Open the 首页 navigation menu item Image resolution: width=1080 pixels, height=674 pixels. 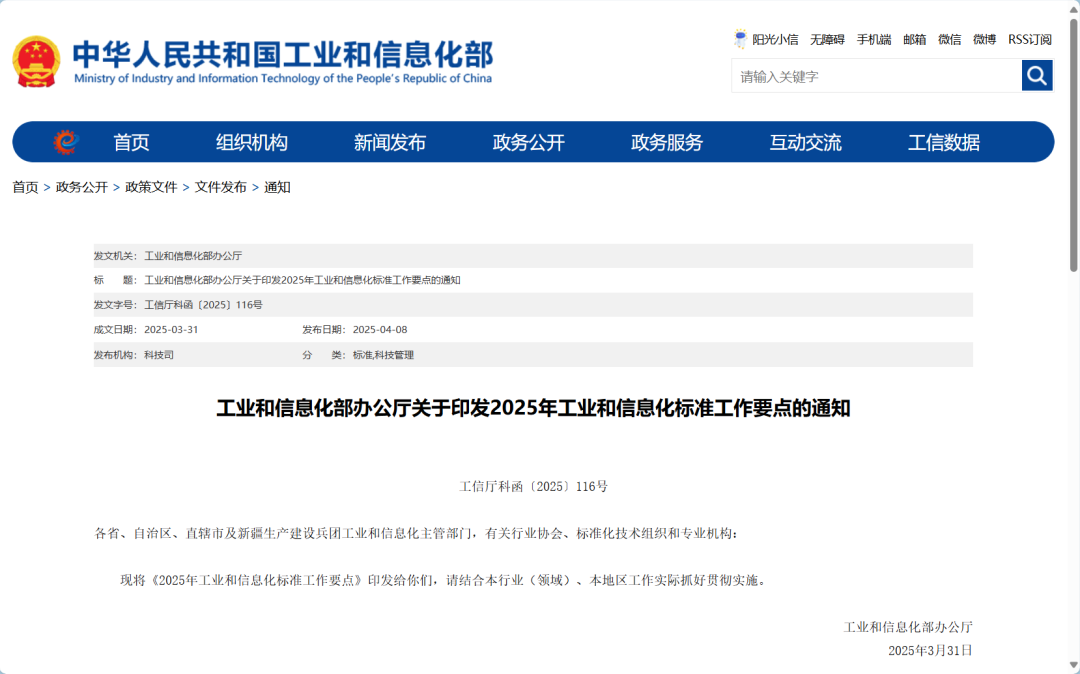pyautogui.click(x=131, y=143)
